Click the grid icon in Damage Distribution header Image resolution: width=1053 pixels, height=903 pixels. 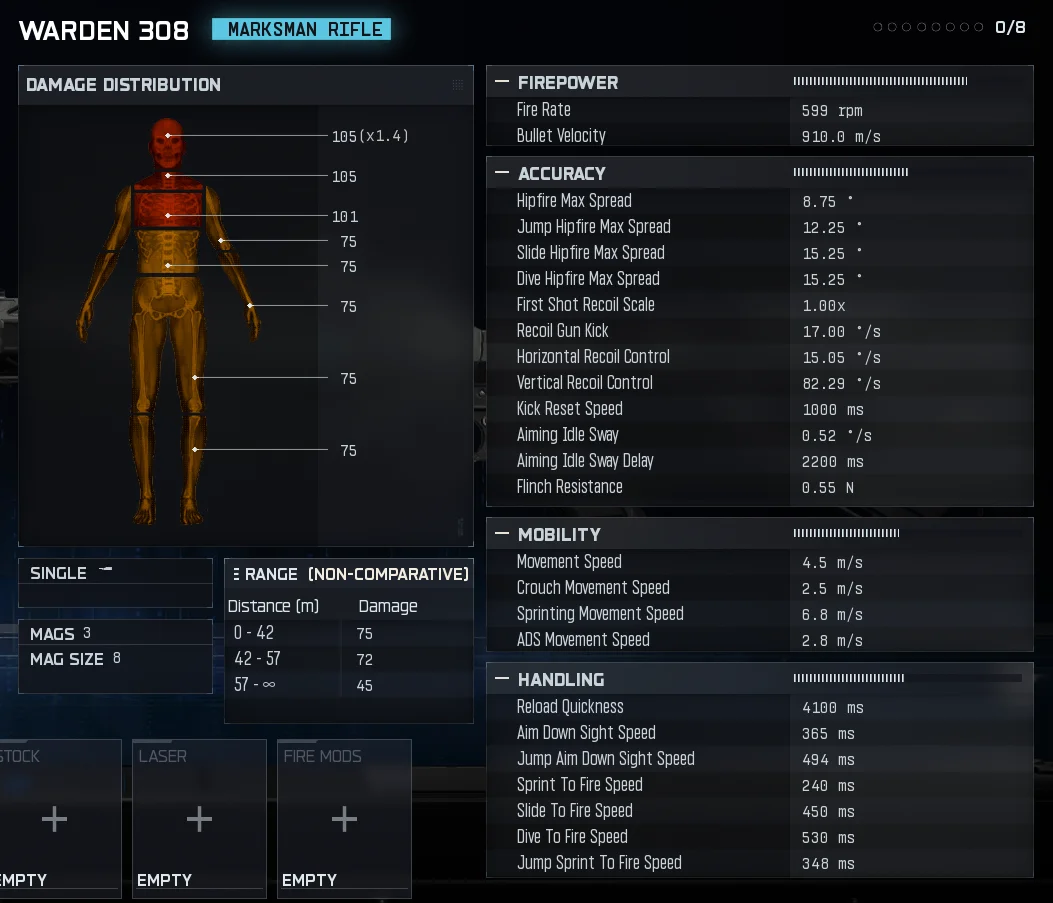coord(458,85)
